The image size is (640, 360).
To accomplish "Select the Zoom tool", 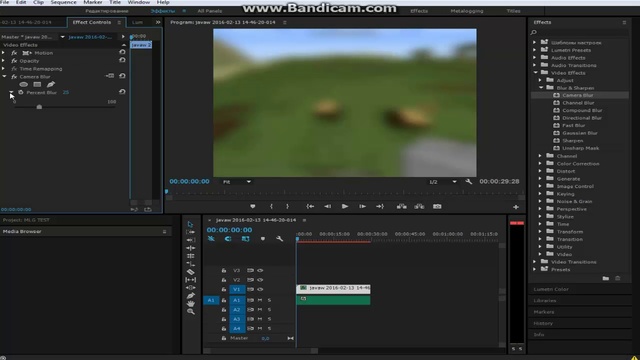I will click(190, 311).
